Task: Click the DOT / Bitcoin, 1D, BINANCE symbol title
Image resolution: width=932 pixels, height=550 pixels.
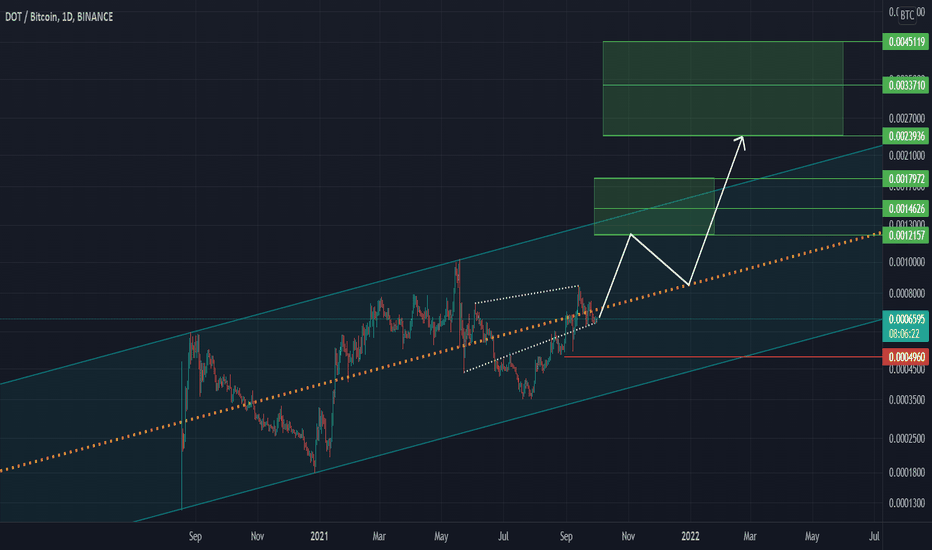Action: (x=59, y=17)
